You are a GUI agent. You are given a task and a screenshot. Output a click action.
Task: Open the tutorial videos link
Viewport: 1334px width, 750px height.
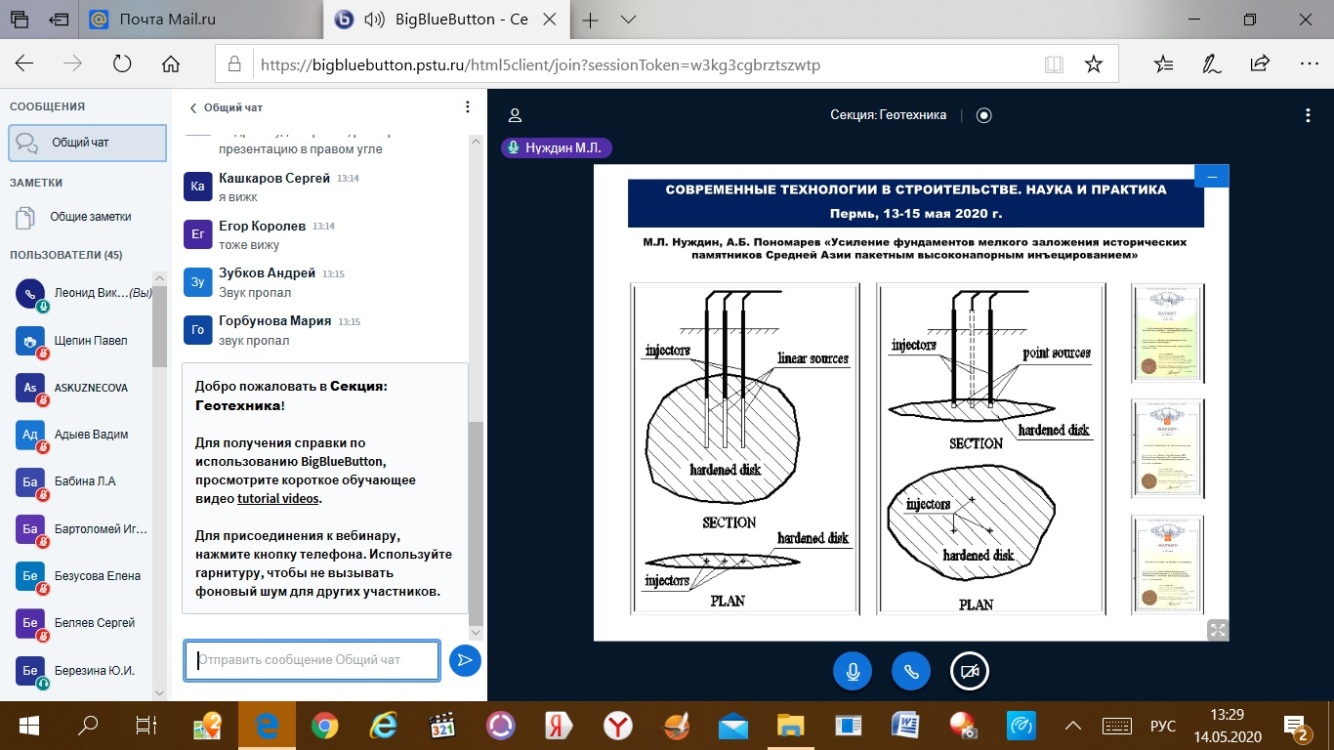[x=279, y=499]
